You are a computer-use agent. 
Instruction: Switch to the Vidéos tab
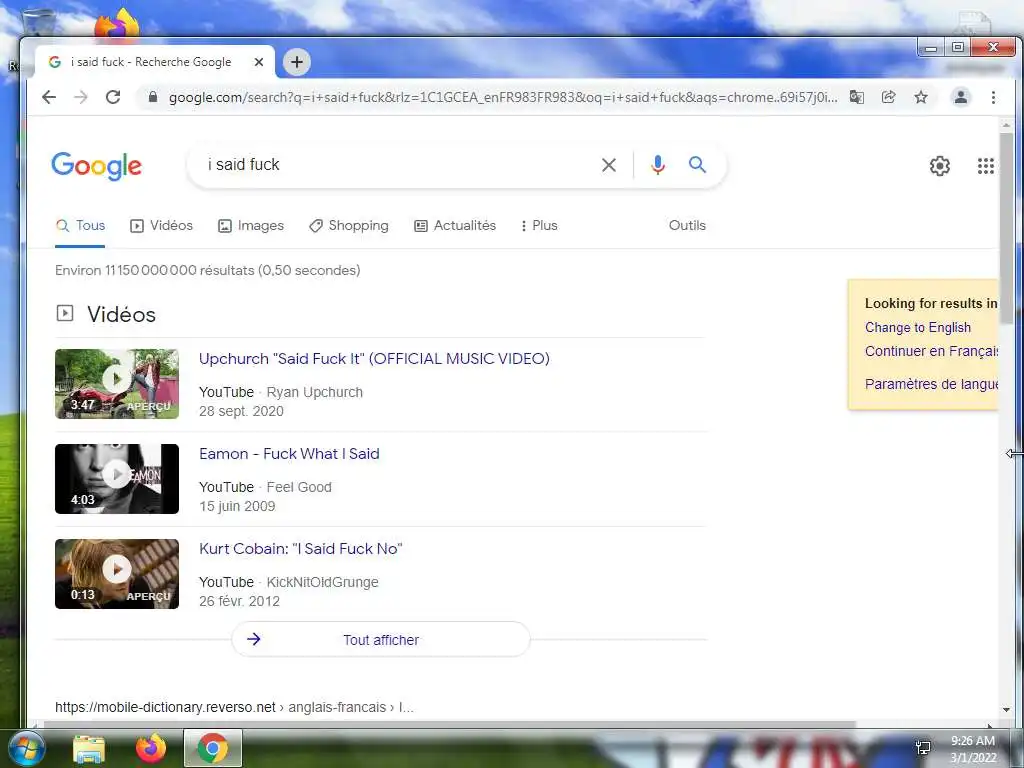click(x=161, y=225)
